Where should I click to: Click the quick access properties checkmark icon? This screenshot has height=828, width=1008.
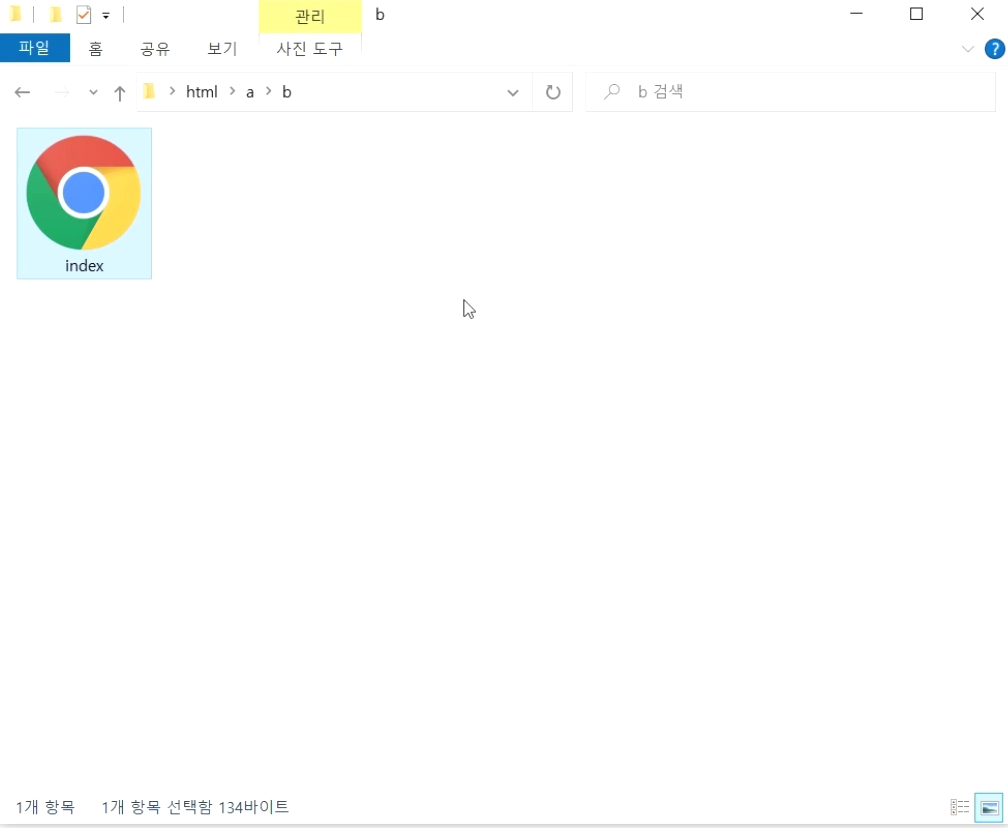84,14
